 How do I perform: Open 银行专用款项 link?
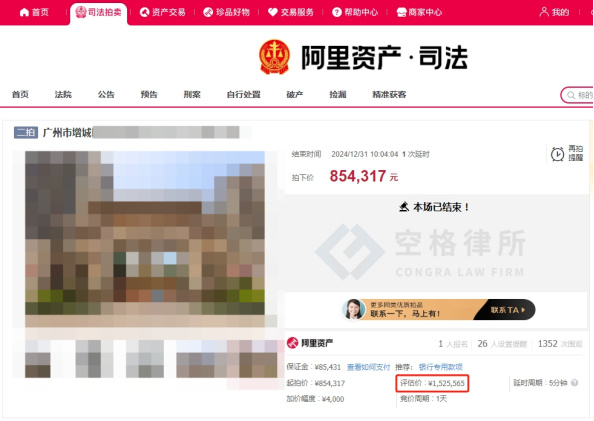click(441, 367)
